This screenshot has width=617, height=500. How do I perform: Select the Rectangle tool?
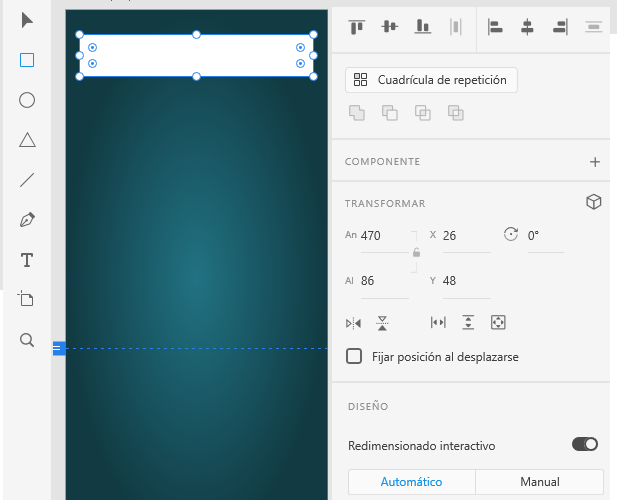tap(27, 60)
